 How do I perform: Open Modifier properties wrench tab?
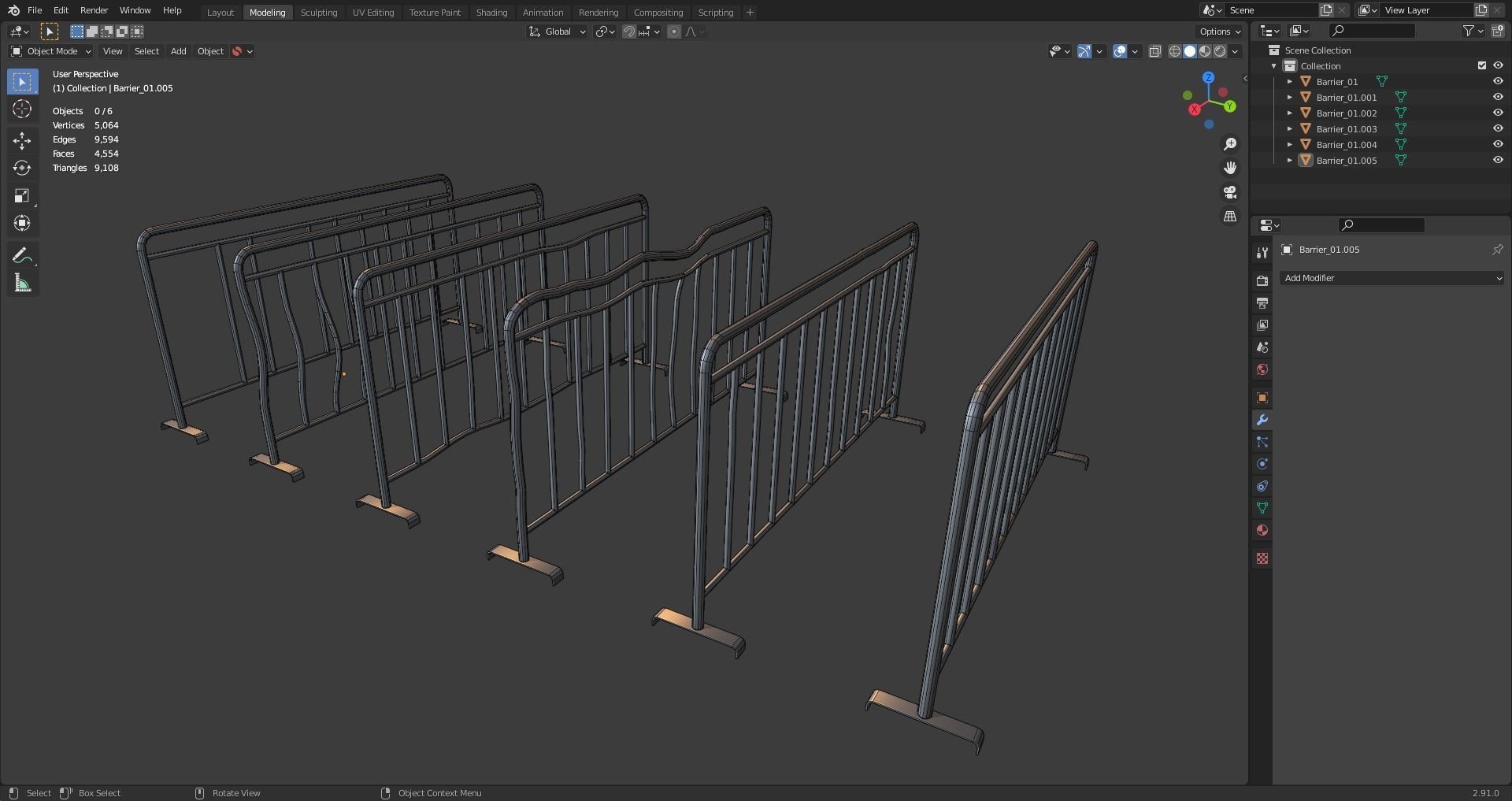coord(1262,420)
